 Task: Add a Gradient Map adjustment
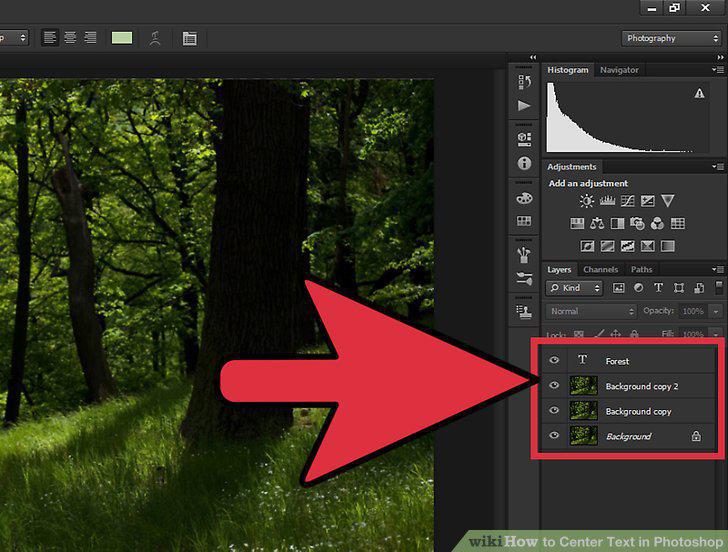point(668,246)
